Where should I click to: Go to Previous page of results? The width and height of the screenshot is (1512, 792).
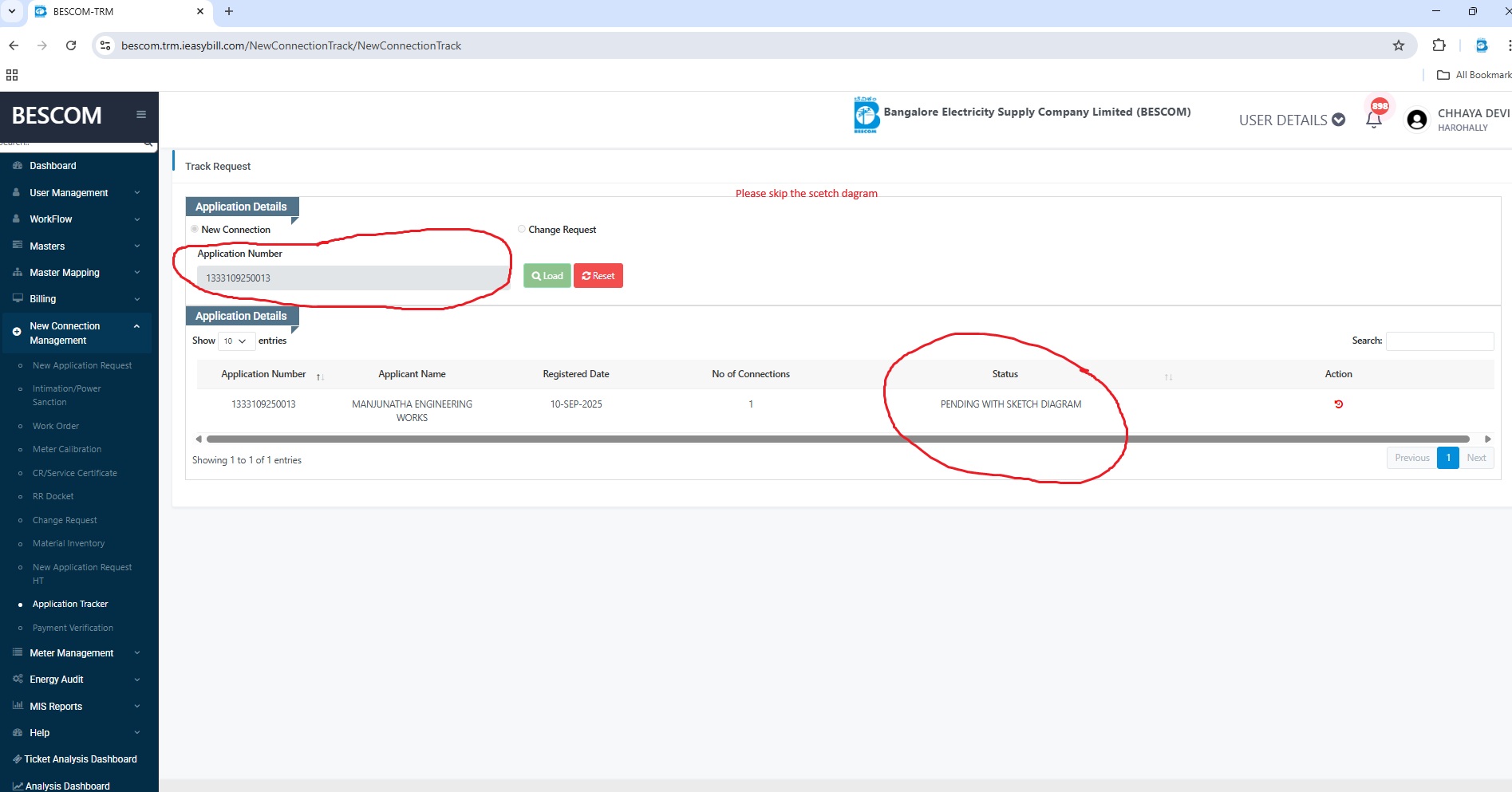1411,458
